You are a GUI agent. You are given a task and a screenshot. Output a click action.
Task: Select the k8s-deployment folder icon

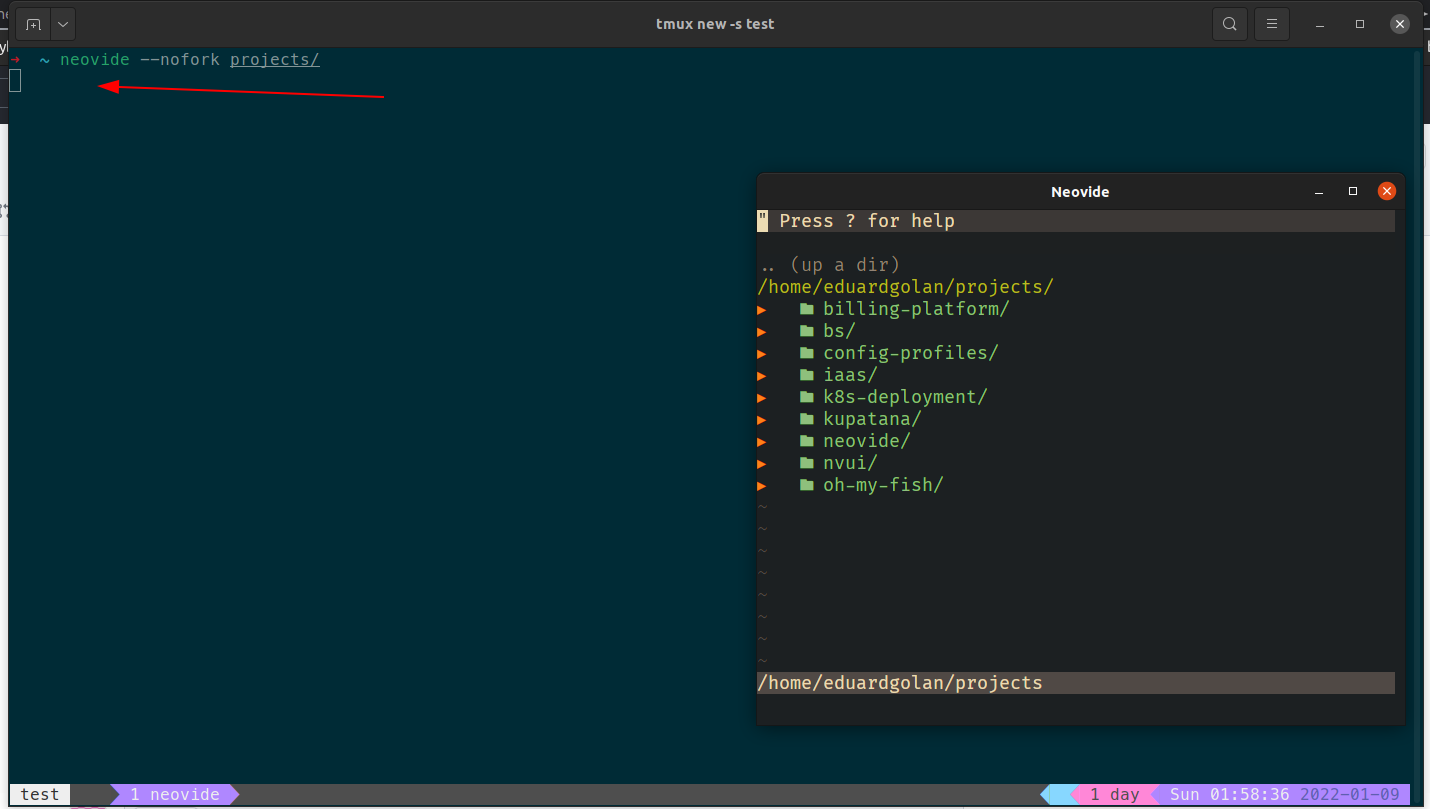[806, 396]
